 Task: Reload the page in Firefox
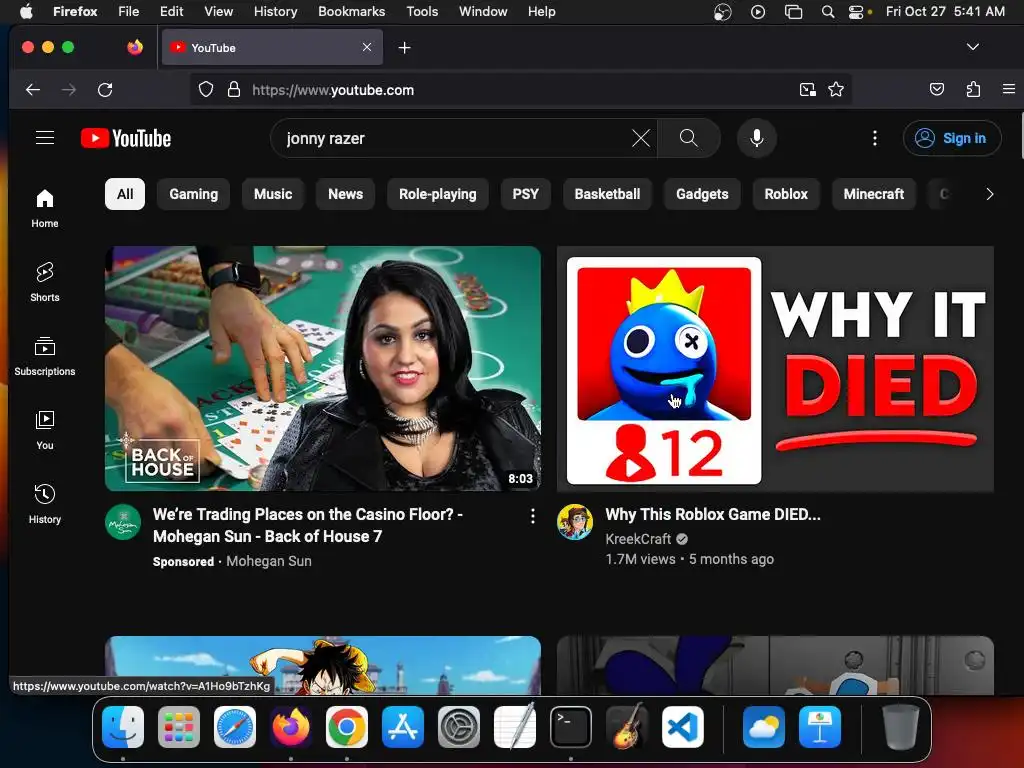(105, 89)
